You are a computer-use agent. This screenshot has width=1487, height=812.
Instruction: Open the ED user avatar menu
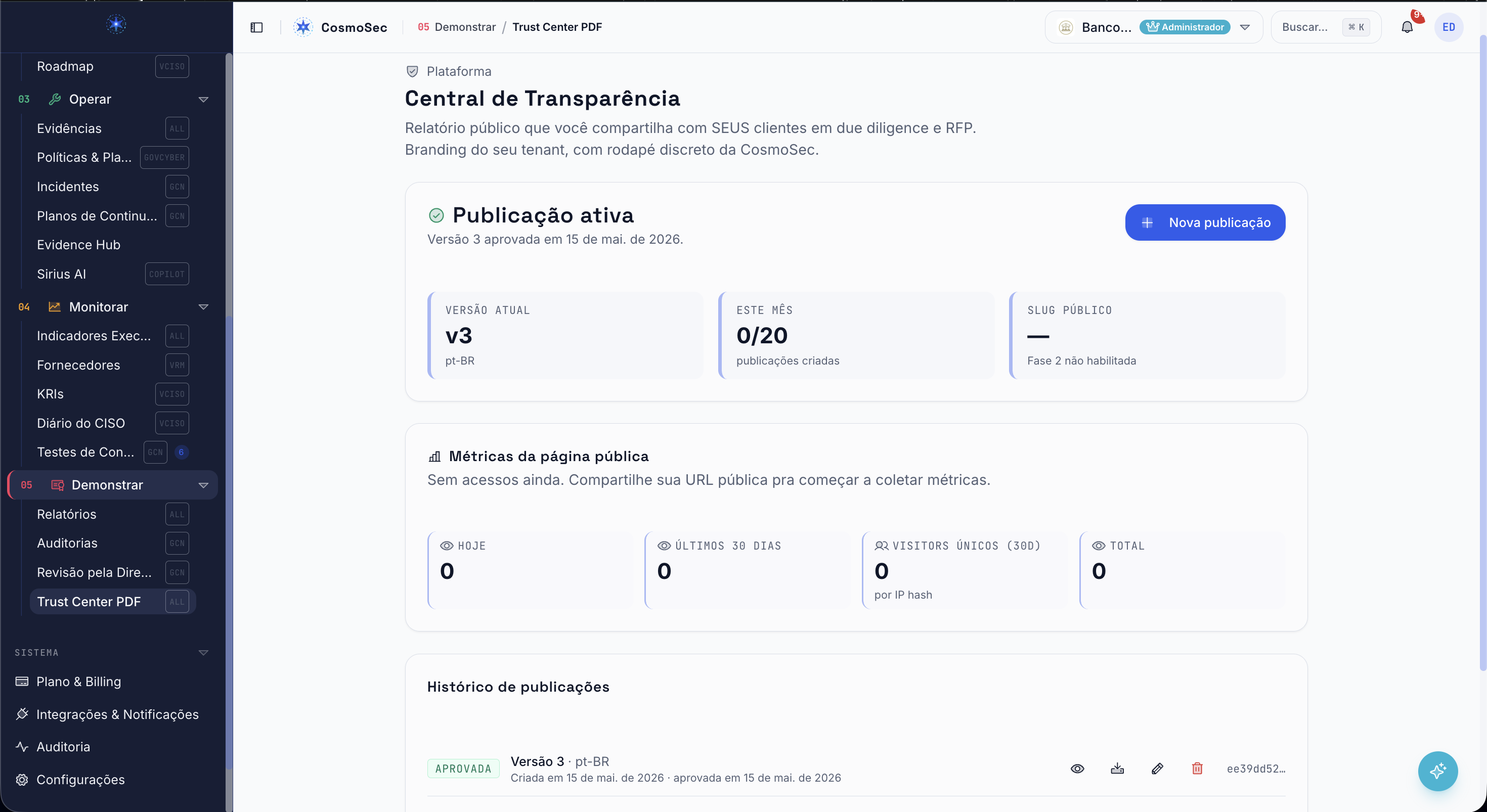coord(1449,27)
